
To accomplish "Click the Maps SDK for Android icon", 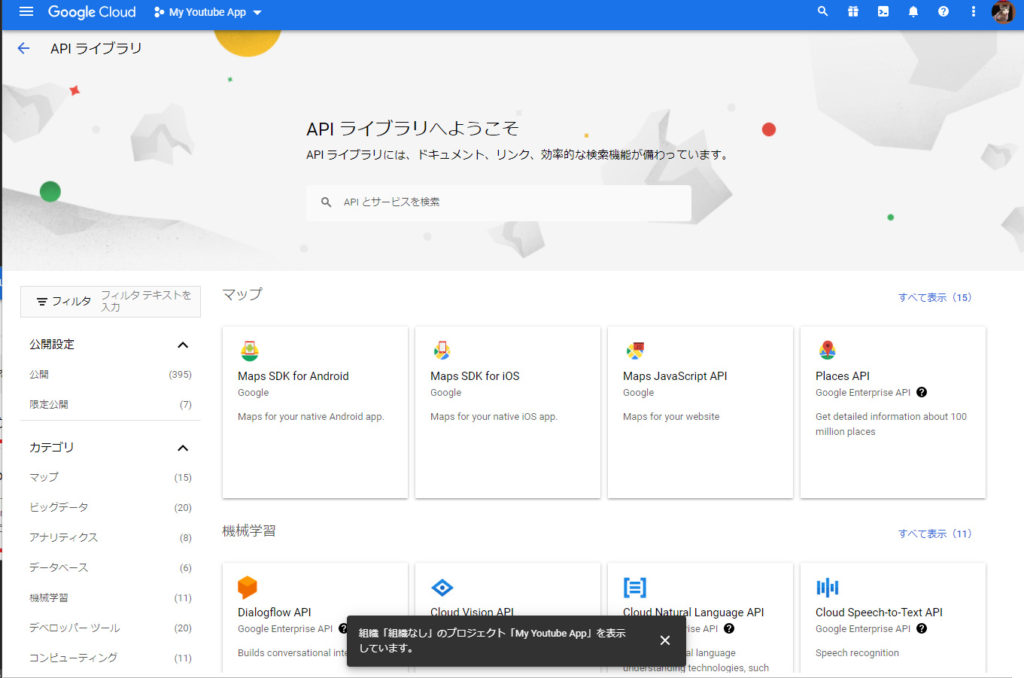I will (x=249, y=351).
